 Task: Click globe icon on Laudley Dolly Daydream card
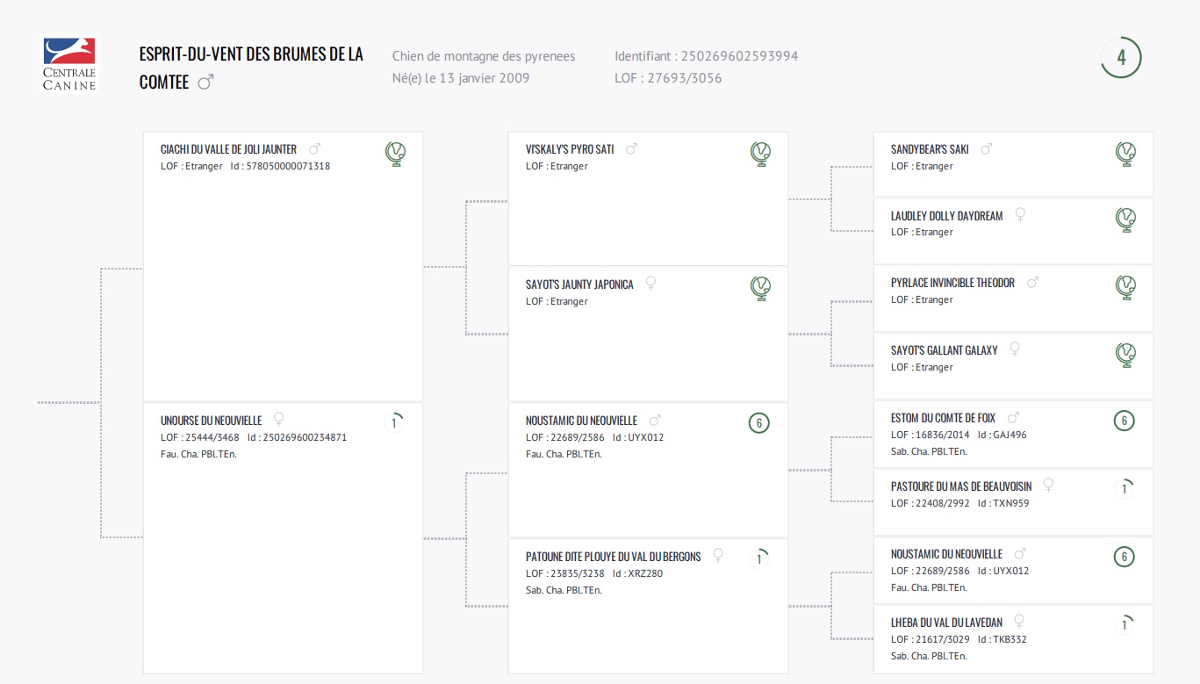click(x=1126, y=220)
